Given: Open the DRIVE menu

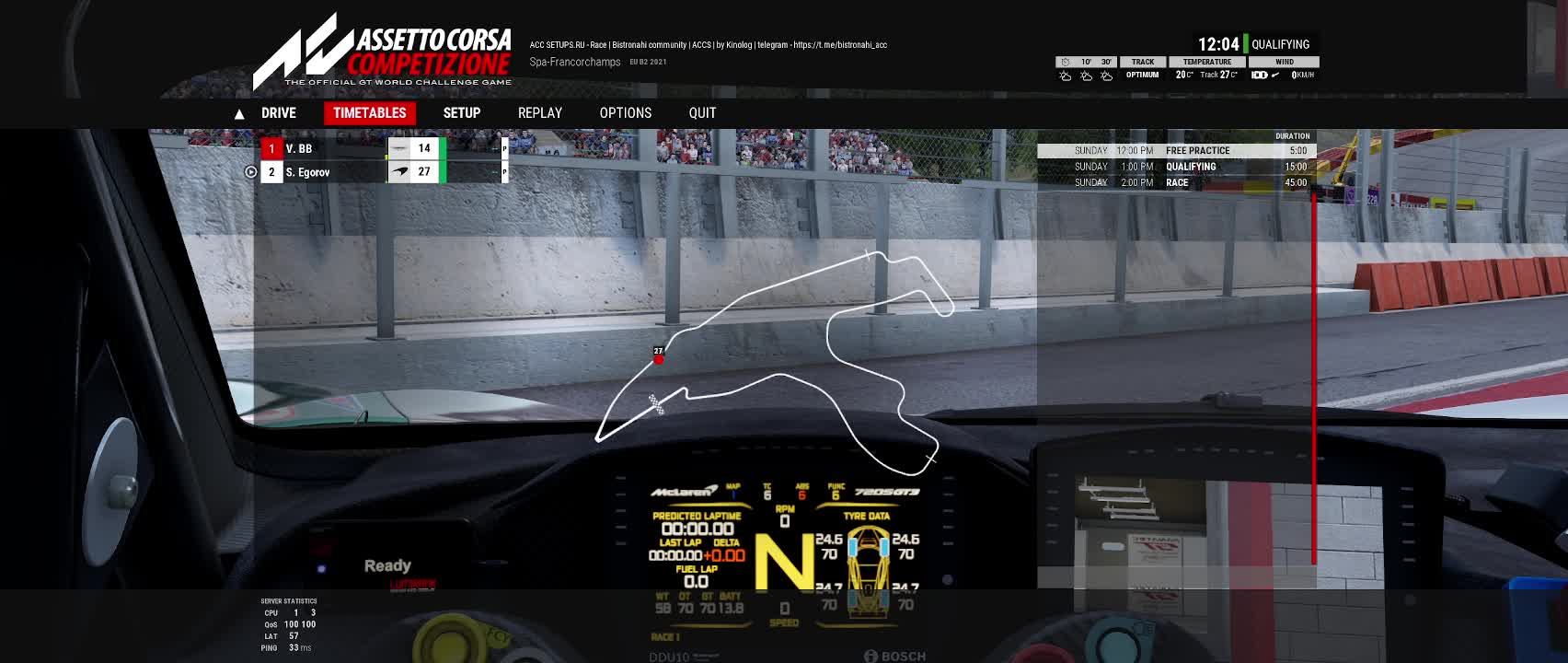Looking at the screenshot, I should coord(279,113).
